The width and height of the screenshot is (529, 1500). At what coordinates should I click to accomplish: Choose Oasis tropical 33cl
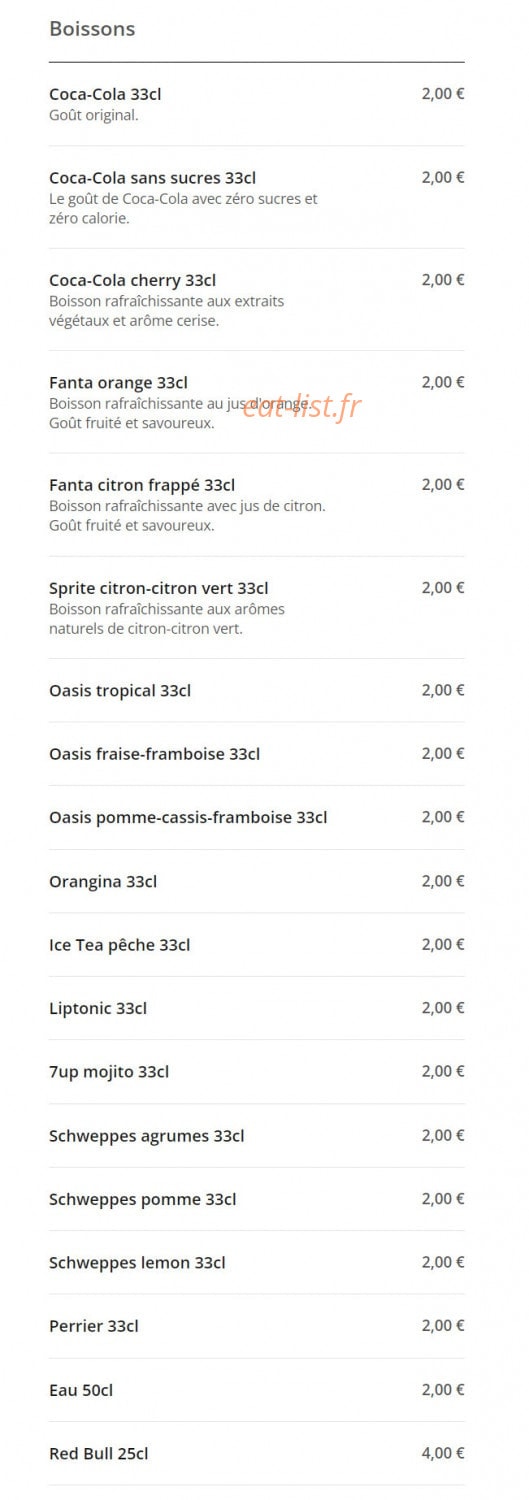pyautogui.click(x=256, y=690)
